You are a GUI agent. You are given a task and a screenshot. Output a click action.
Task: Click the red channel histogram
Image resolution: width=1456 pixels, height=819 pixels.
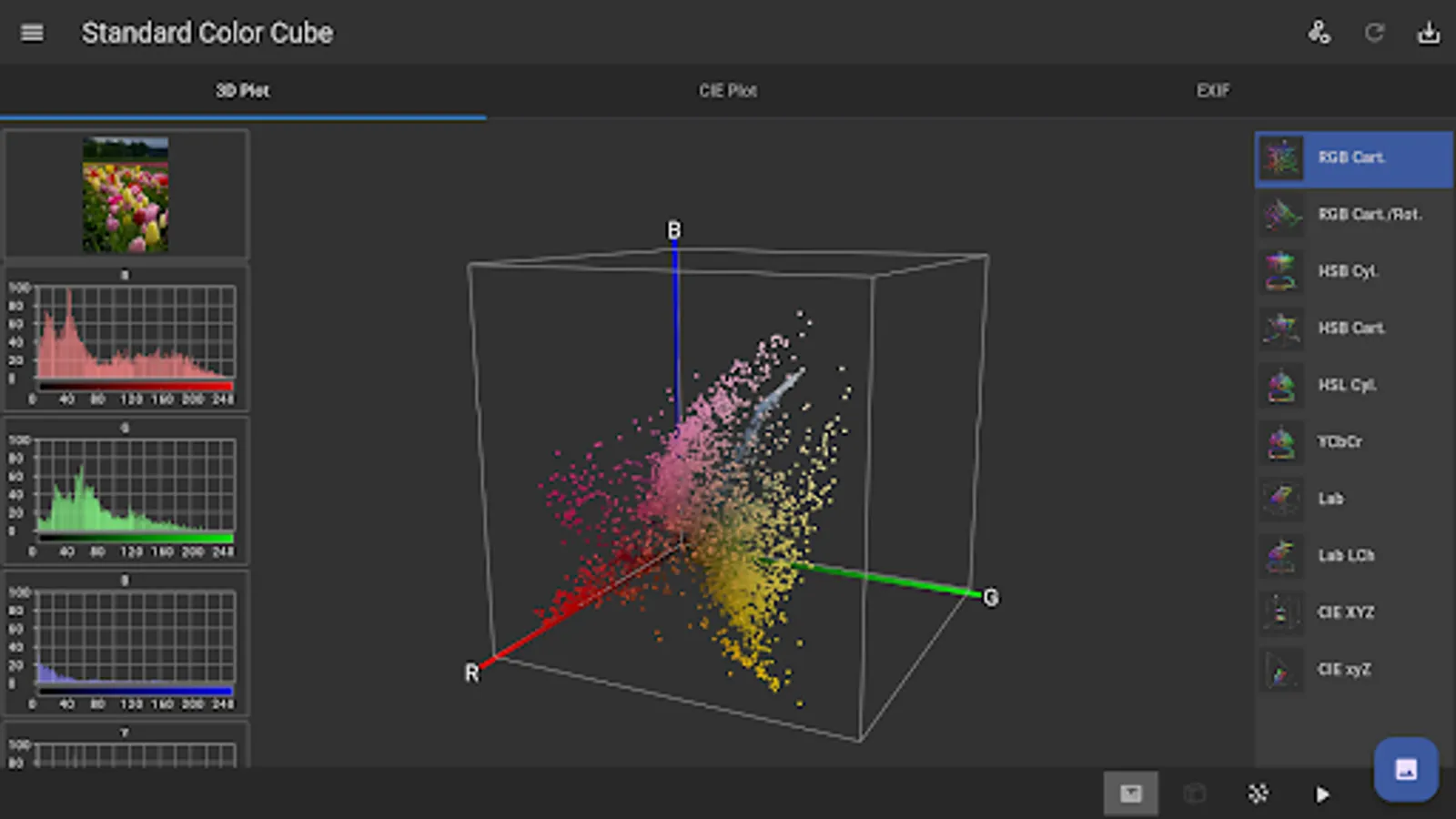tap(126, 339)
